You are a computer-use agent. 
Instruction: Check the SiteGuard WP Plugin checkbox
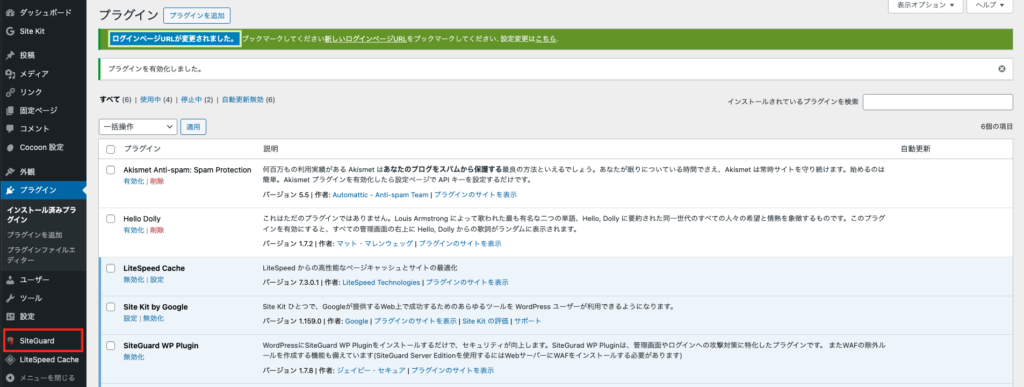(x=110, y=345)
